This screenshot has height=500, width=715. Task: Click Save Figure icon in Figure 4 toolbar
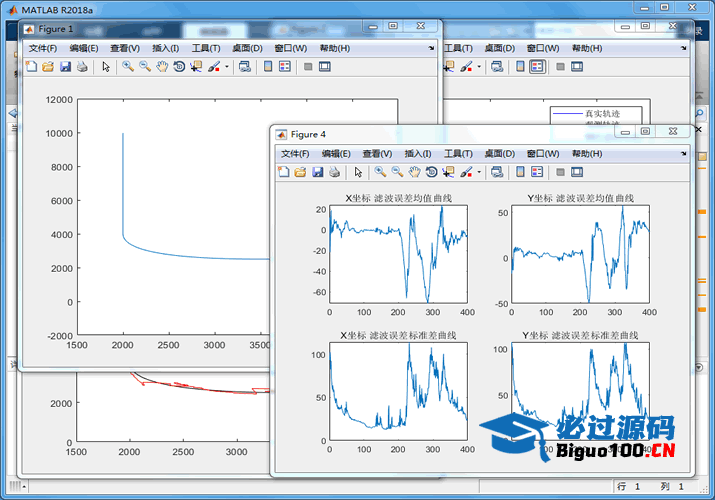pos(318,172)
